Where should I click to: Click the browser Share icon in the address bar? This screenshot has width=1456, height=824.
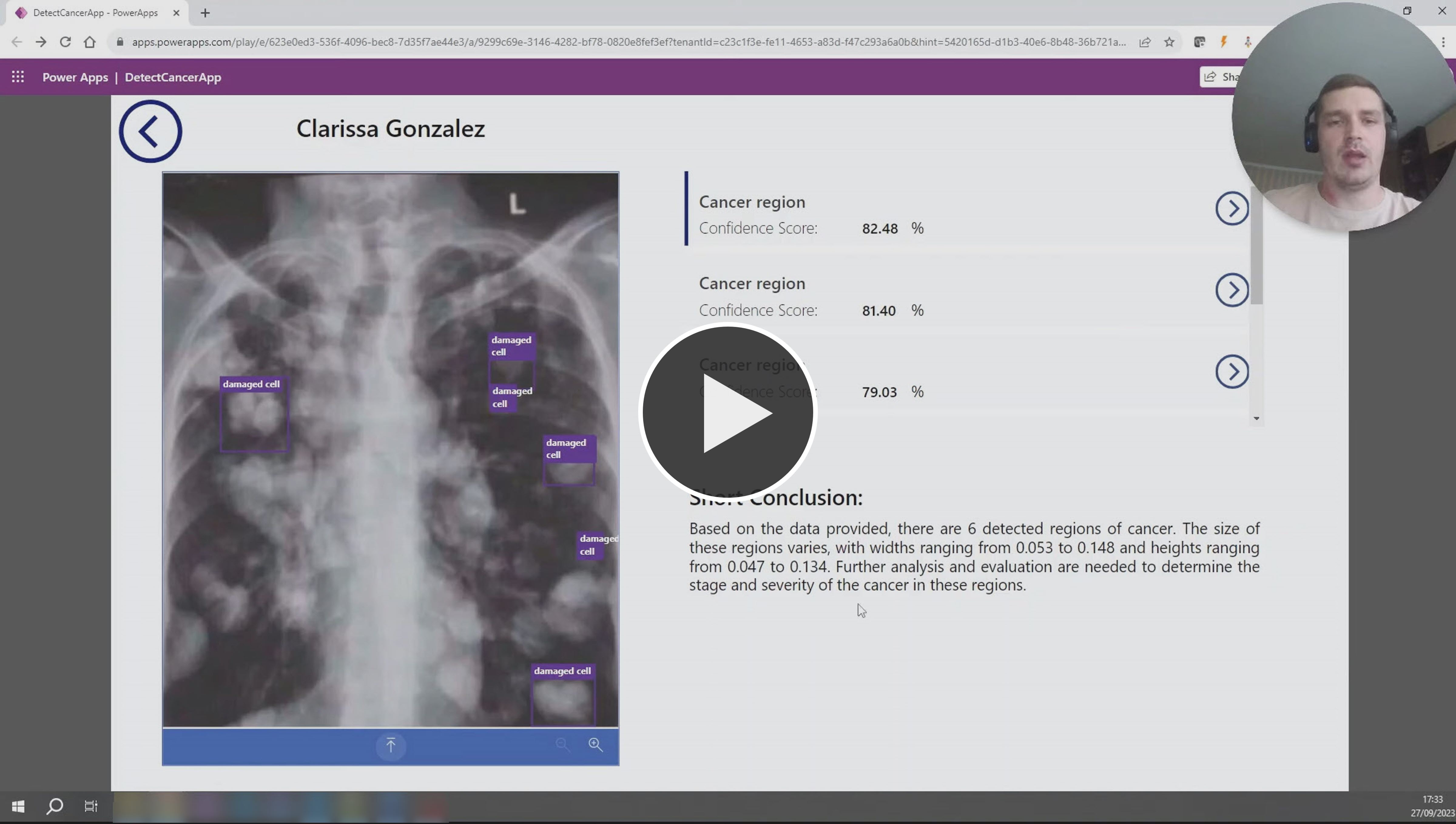1144,42
